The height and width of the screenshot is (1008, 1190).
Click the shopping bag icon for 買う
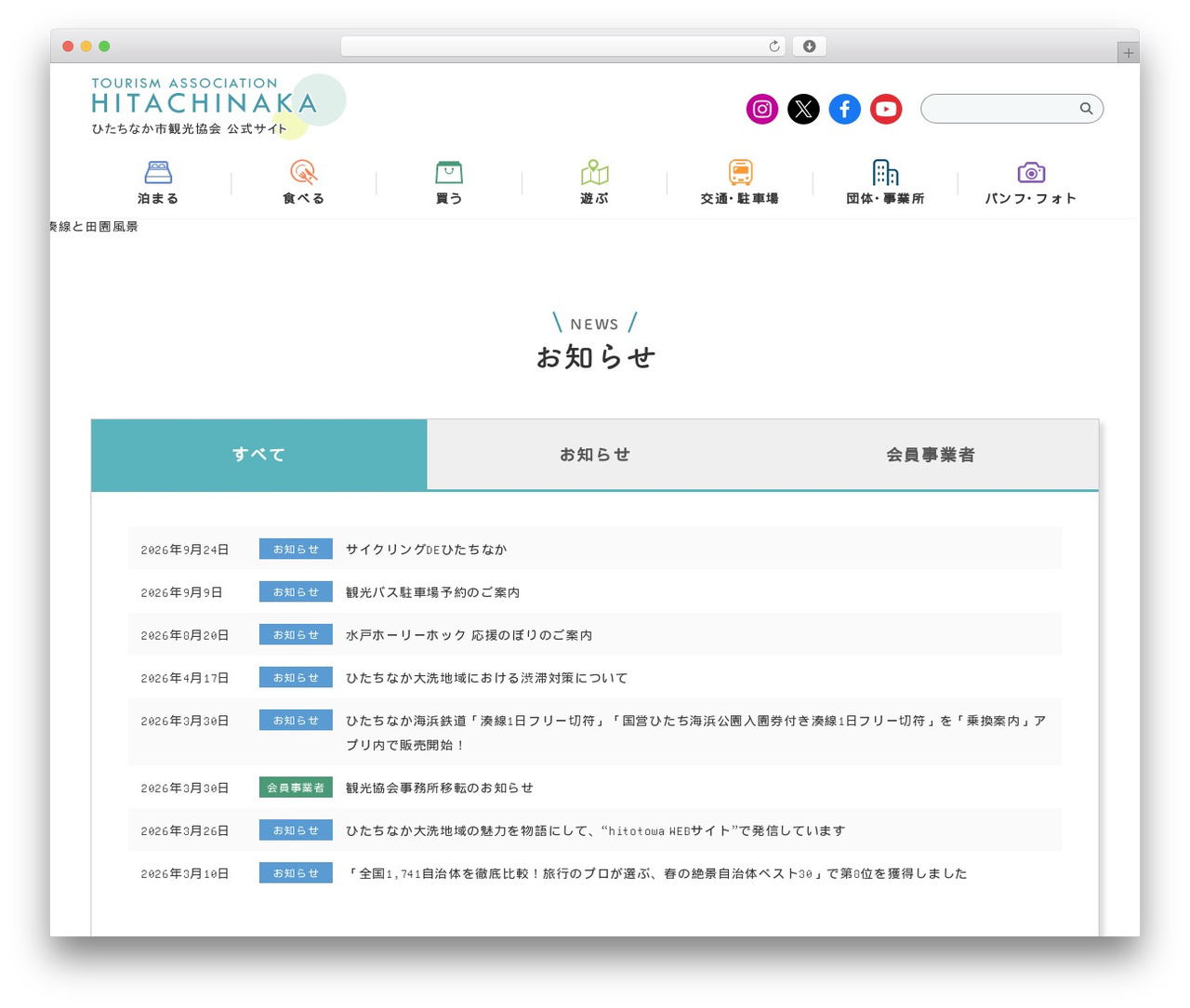click(449, 172)
